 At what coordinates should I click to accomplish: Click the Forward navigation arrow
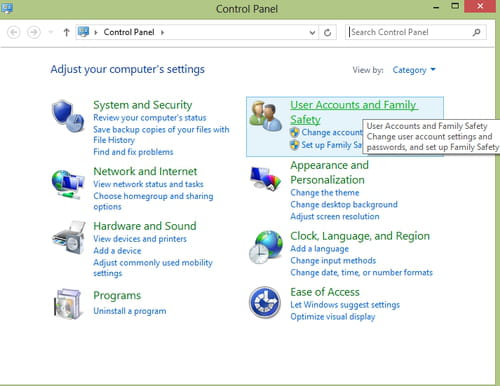(x=34, y=32)
